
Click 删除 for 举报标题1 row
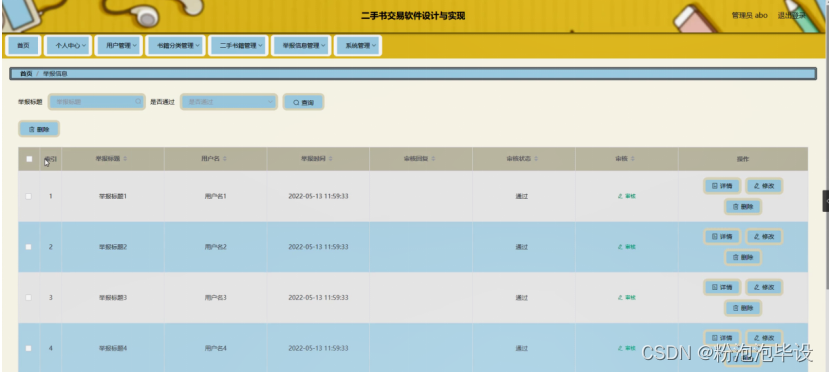743,207
